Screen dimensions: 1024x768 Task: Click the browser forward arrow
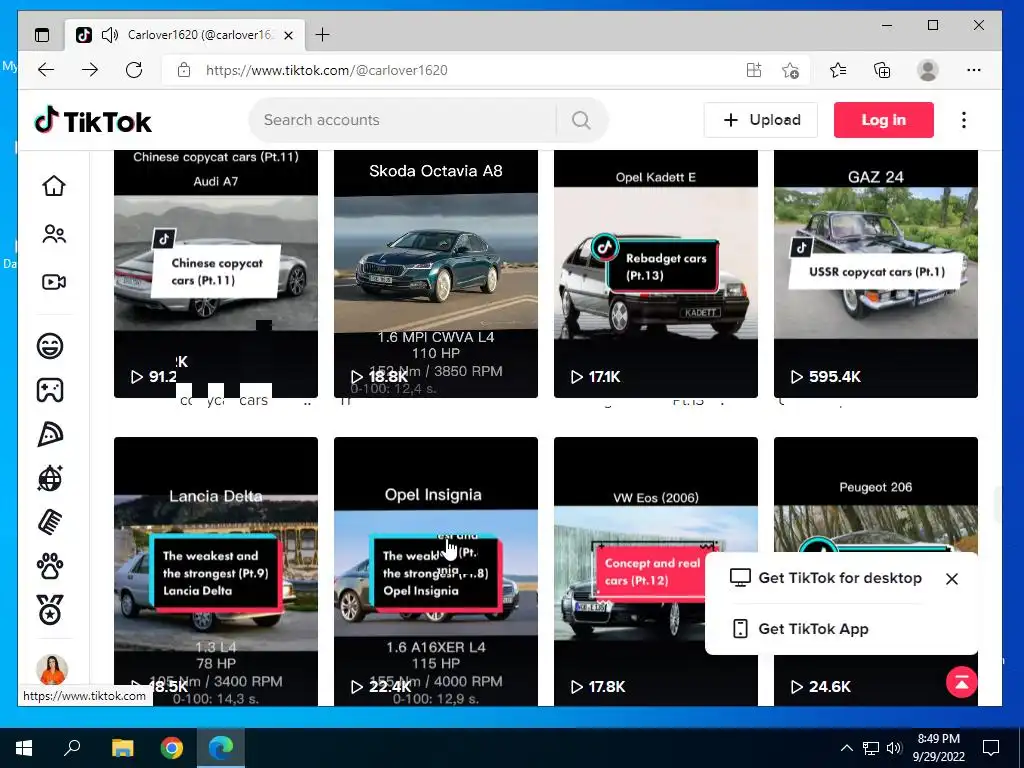coord(90,70)
